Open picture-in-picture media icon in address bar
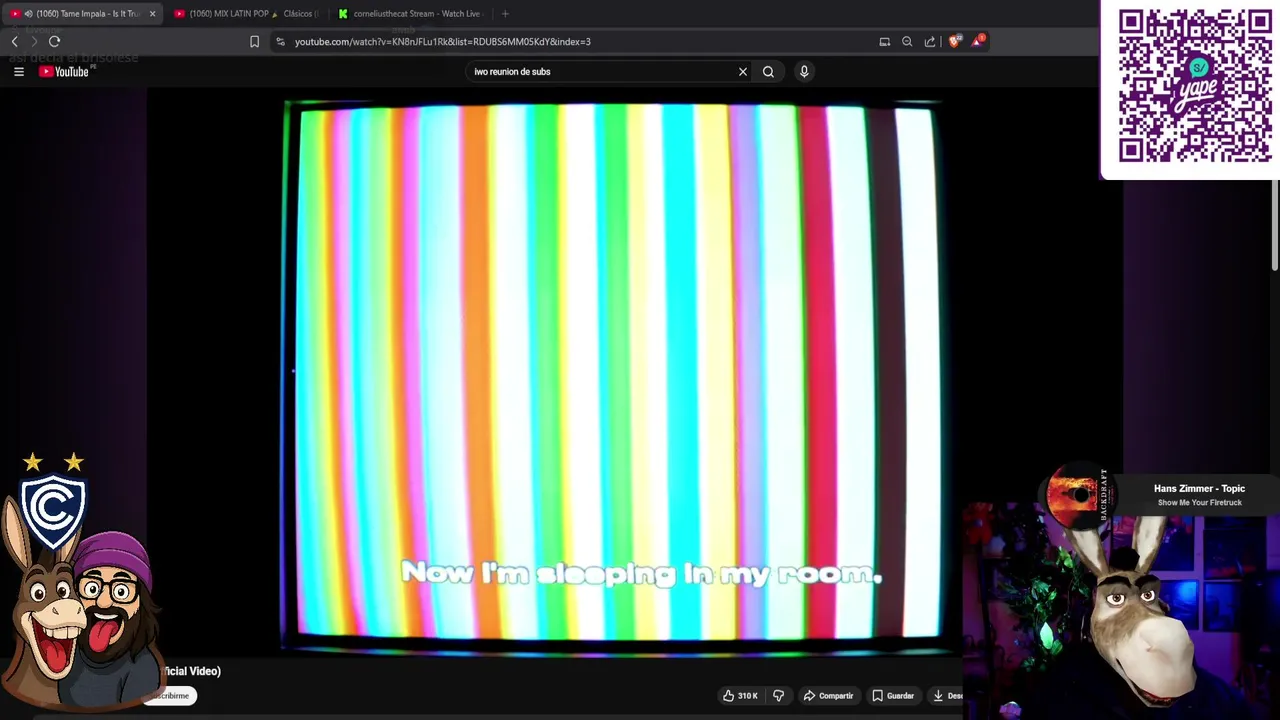The image size is (1280, 720). pos(884,42)
